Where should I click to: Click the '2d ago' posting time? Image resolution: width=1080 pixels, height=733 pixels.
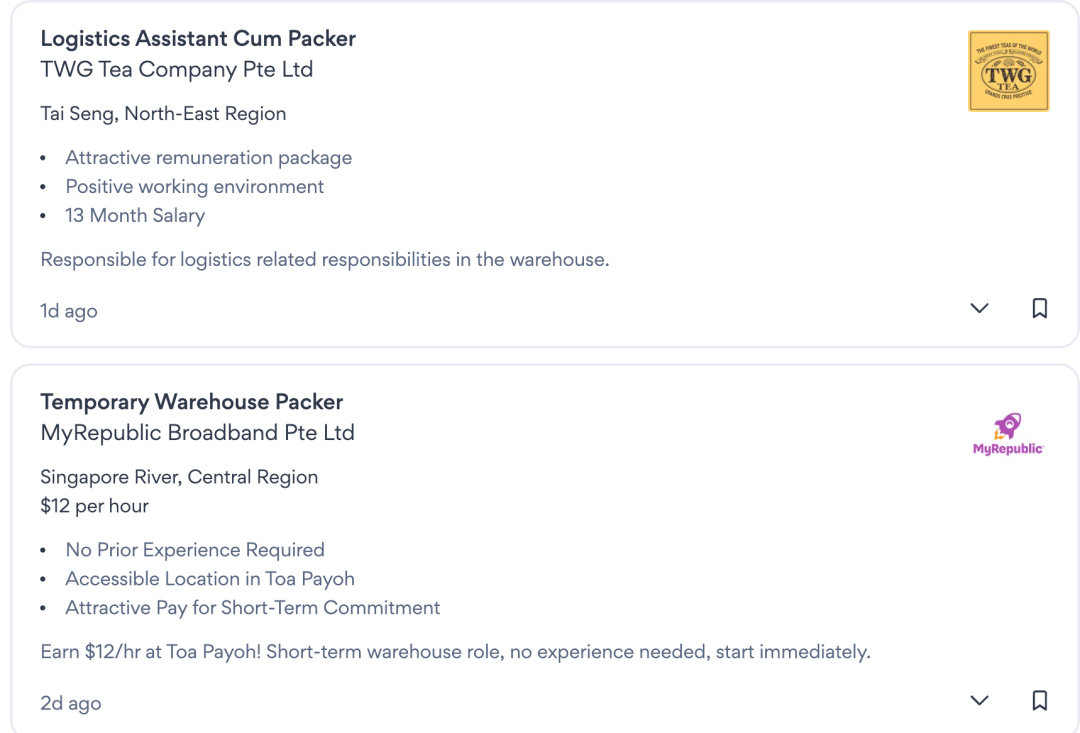point(71,703)
